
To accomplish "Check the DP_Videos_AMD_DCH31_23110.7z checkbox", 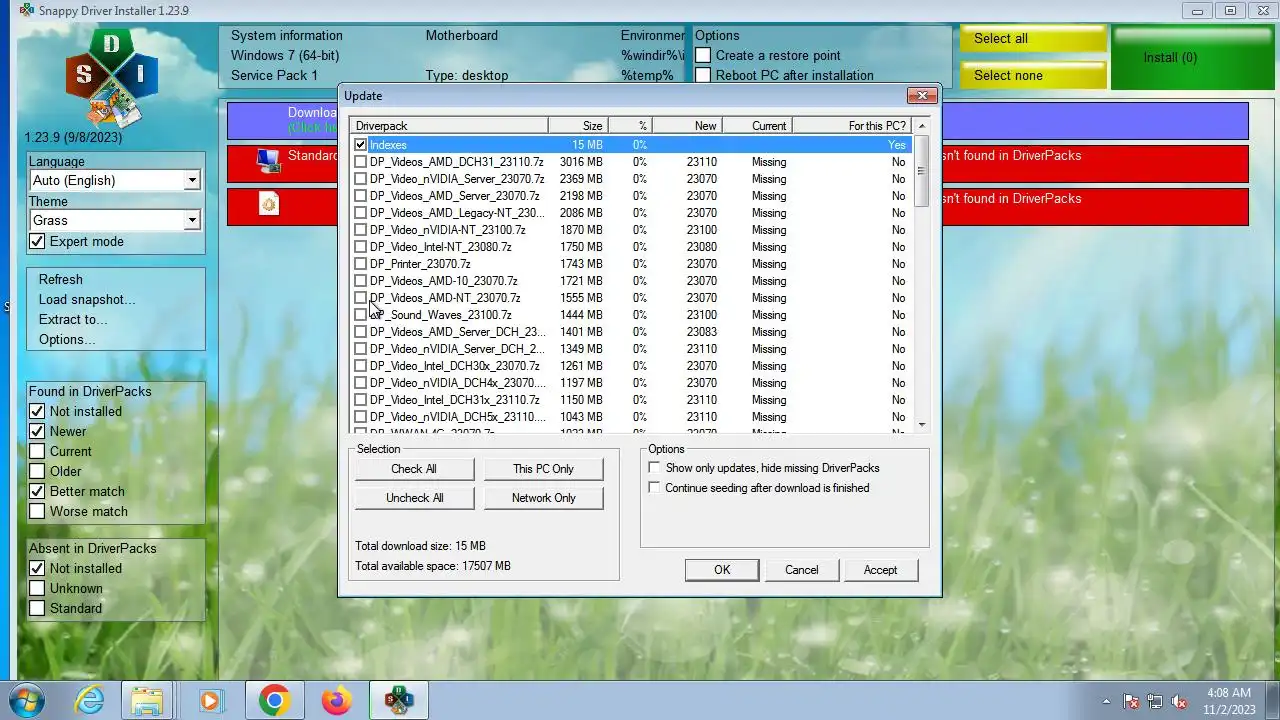I will click(361, 162).
